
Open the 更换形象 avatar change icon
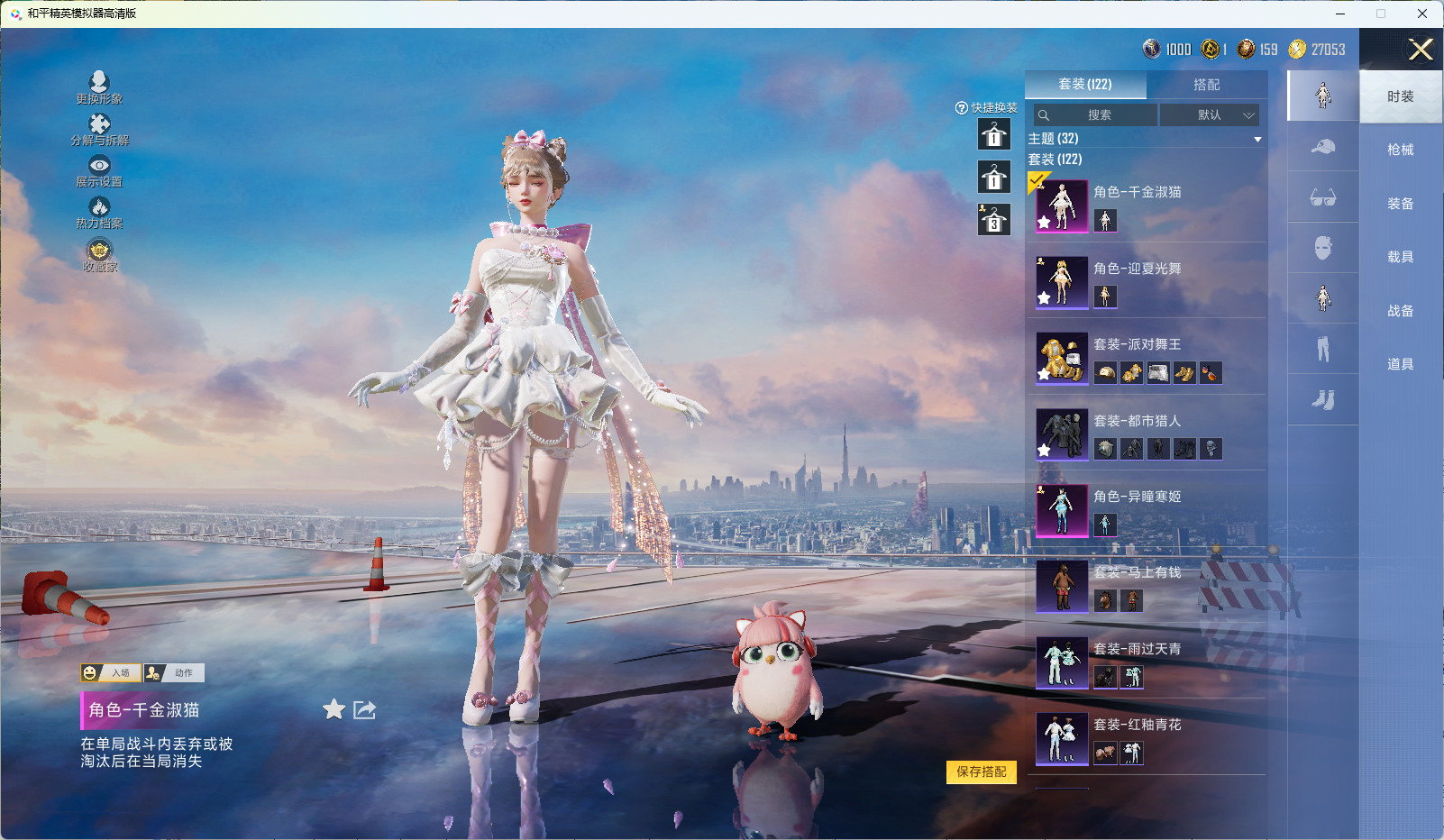click(99, 83)
